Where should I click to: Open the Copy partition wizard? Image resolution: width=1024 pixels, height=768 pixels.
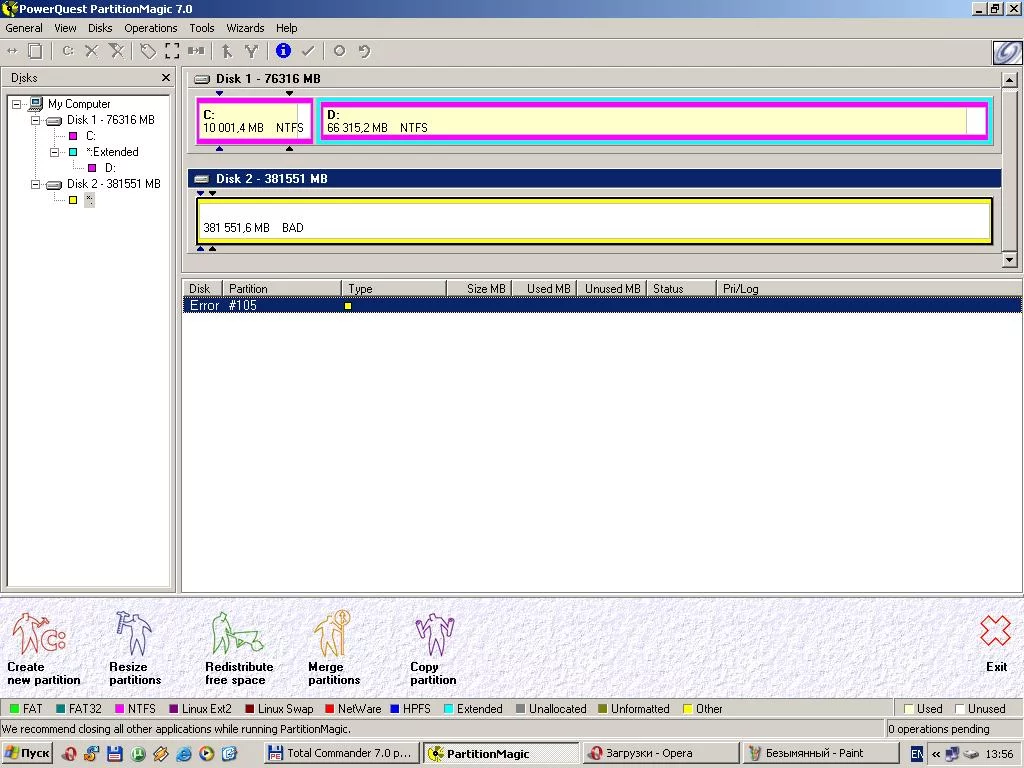coord(433,635)
